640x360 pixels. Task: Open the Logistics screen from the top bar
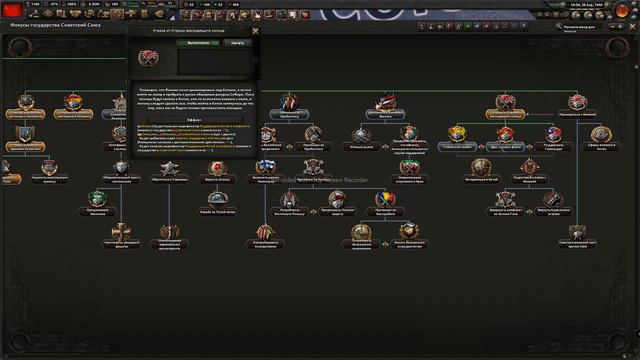[145, 14]
